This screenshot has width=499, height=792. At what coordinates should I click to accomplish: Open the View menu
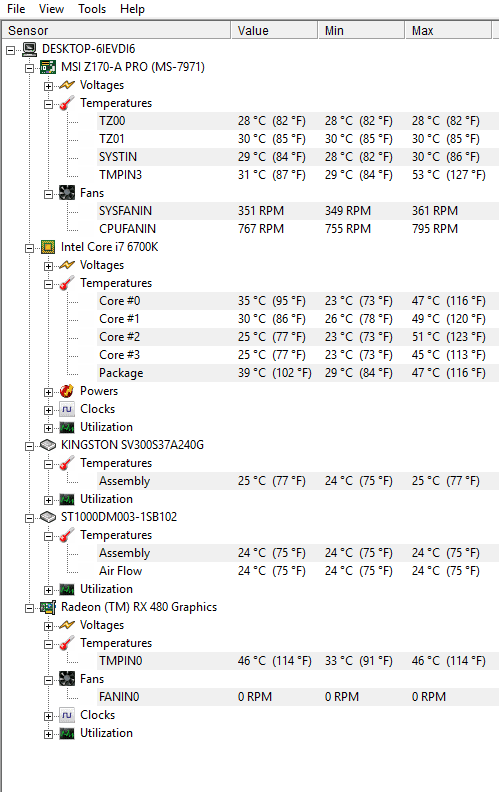(52, 9)
